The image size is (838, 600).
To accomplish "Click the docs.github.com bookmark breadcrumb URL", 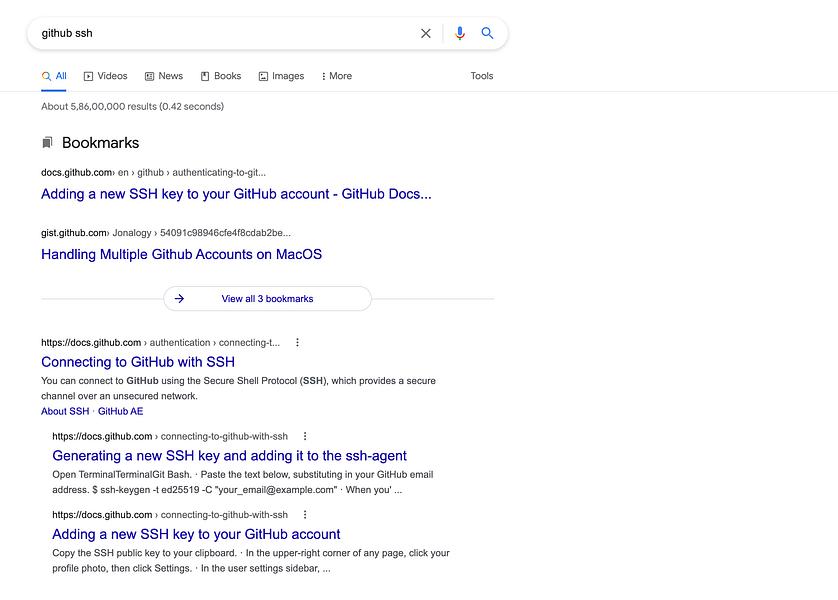I will pyautogui.click(x=153, y=173).
